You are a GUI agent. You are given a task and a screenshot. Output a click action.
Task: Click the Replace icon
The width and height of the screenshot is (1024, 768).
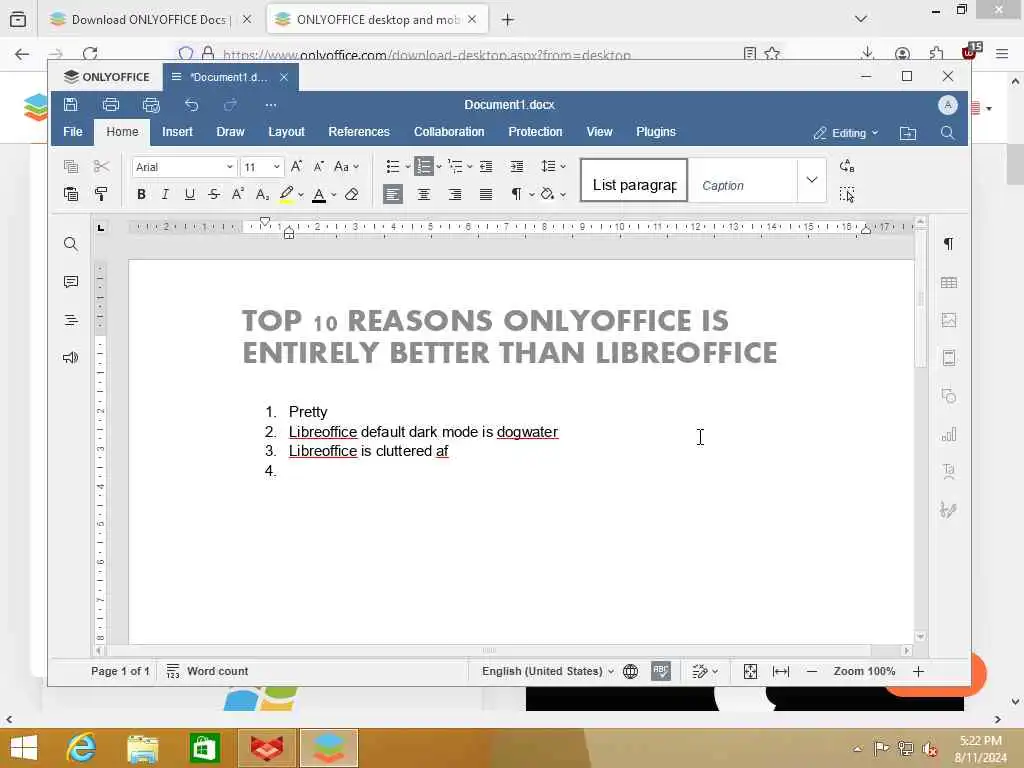tap(847, 166)
